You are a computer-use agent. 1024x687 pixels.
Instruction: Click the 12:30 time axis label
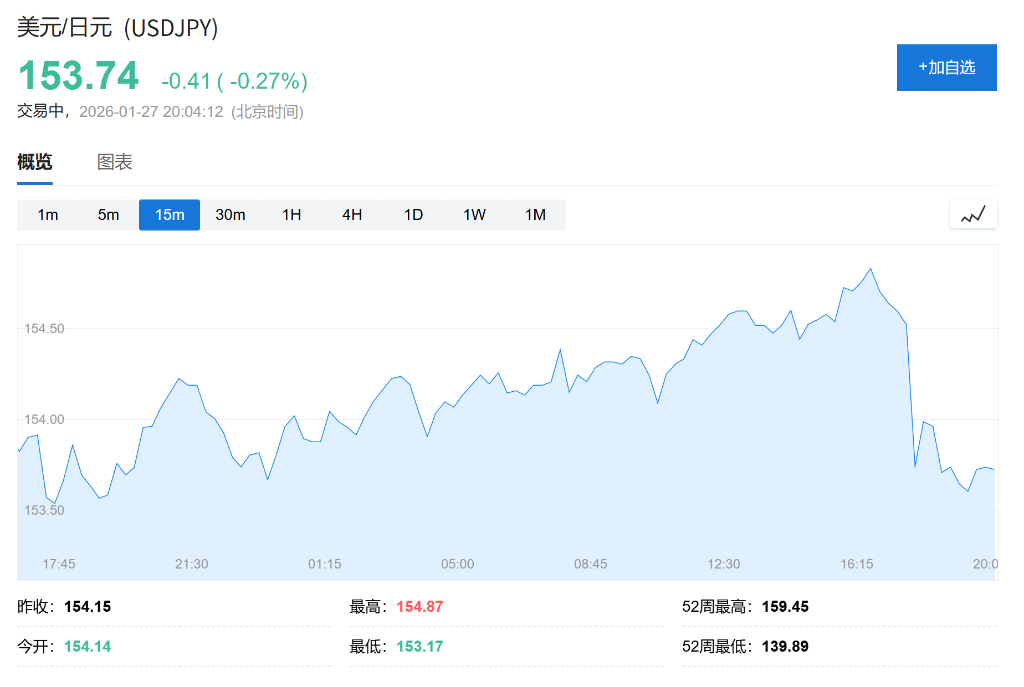pos(723,564)
